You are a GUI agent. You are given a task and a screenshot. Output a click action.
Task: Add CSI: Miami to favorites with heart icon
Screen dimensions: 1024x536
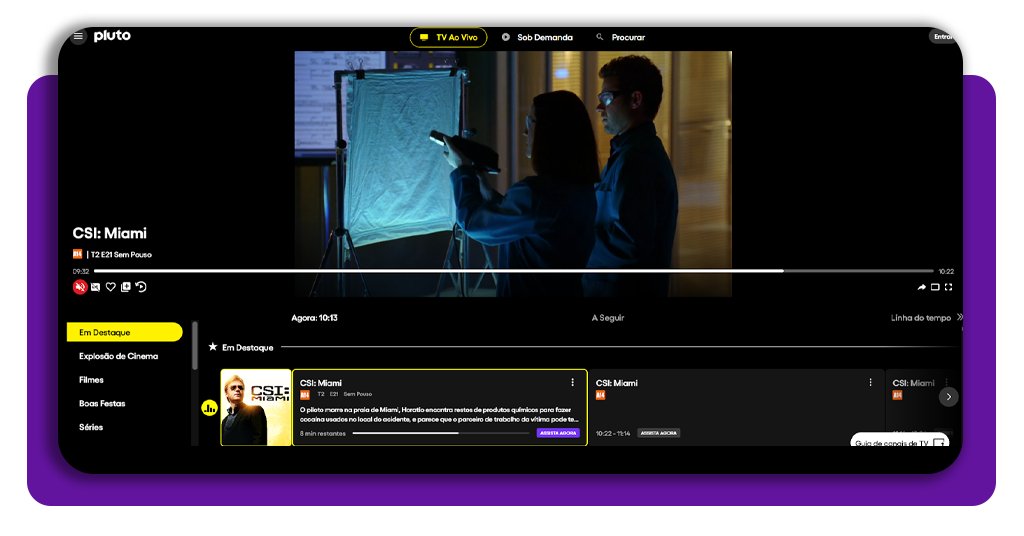111,287
